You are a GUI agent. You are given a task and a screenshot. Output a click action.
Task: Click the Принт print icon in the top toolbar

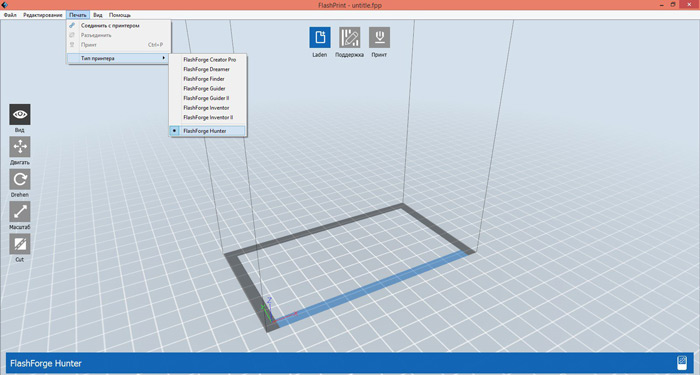tap(379, 38)
